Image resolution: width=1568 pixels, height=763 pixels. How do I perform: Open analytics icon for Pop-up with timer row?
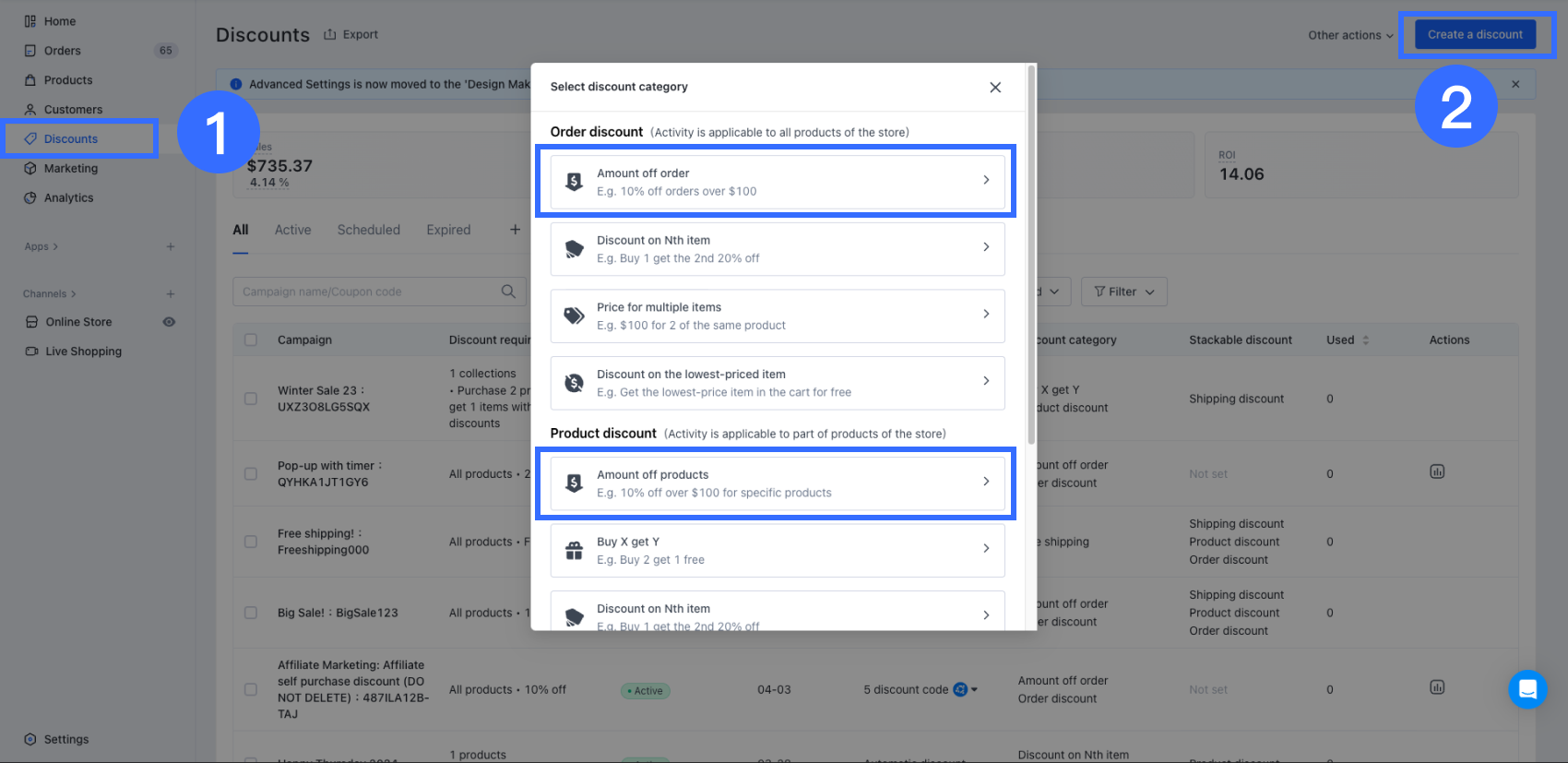[x=1437, y=472]
